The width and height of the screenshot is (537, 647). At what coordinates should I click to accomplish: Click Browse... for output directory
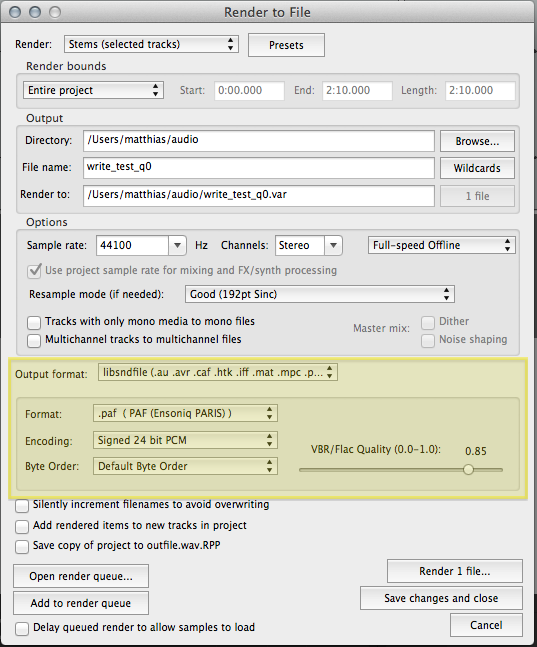click(477, 141)
